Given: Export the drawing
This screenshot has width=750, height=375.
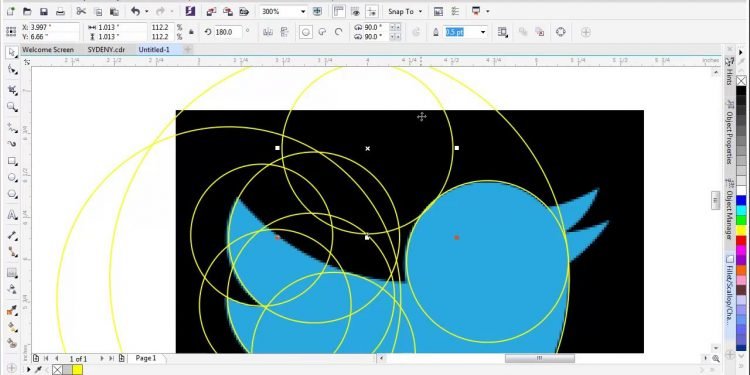Looking at the screenshot, I should [228, 11].
